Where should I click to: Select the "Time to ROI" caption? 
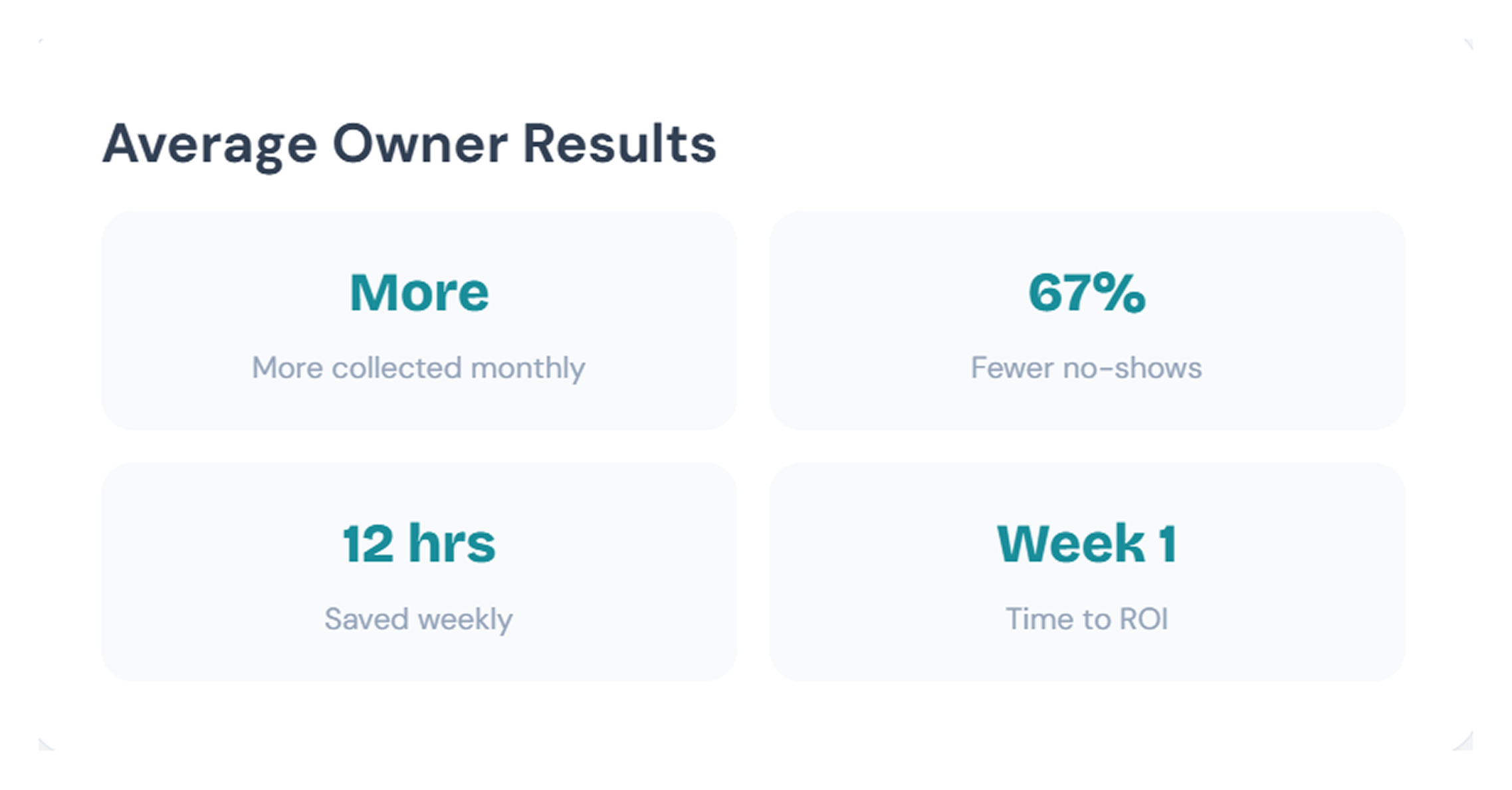[x=1087, y=619]
